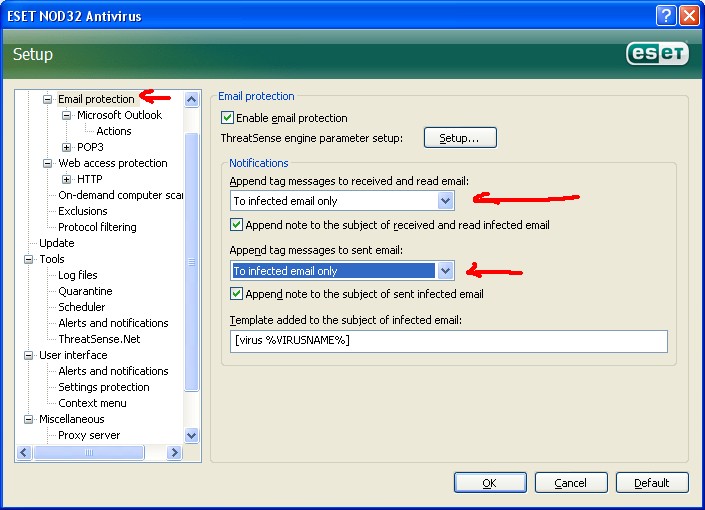
Task: Collapse the Tools tree node
Action: coord(28,259)
